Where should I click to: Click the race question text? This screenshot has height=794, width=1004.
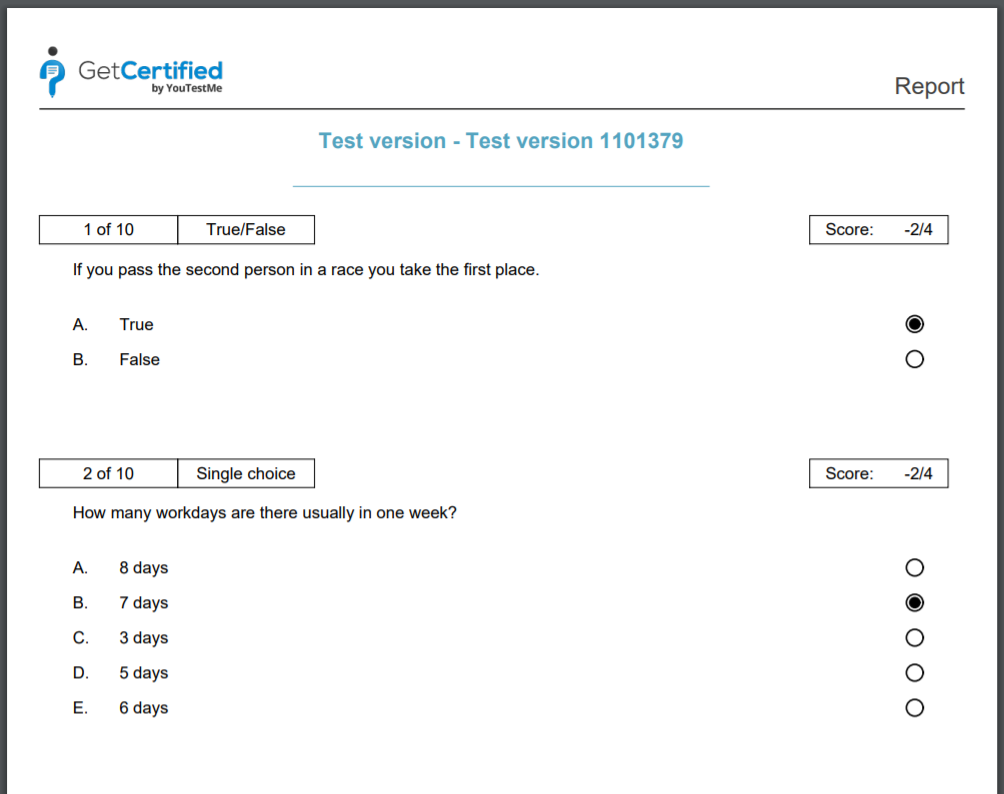coord(305,269)
